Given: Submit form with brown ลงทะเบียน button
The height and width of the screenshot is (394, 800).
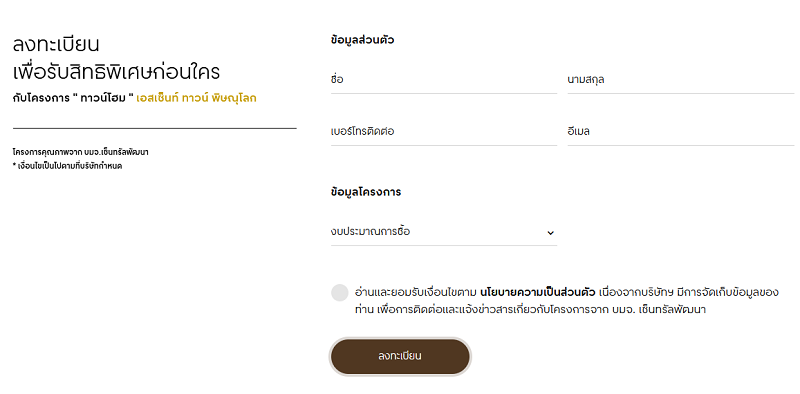Looking at the screenshot, I should [x=400, y=356].
